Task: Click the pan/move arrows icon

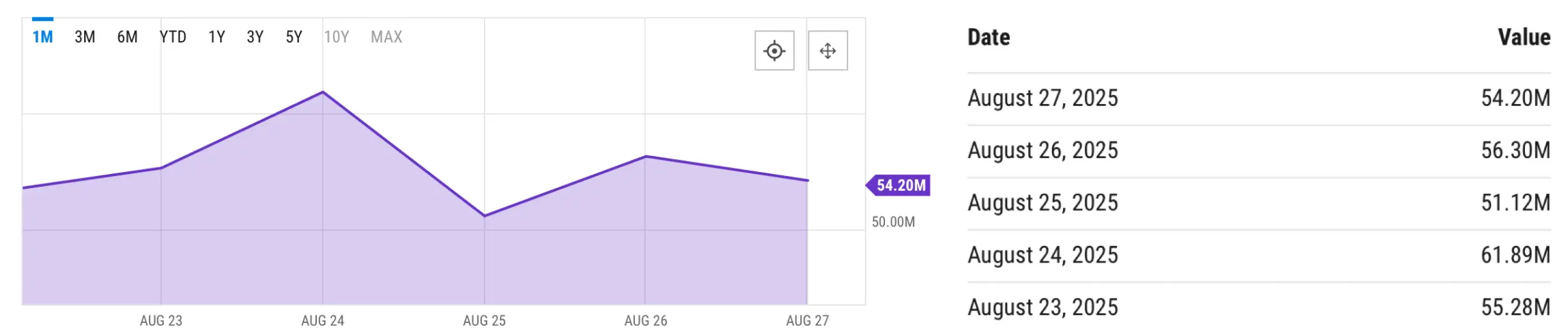Action: coord(827,50)
